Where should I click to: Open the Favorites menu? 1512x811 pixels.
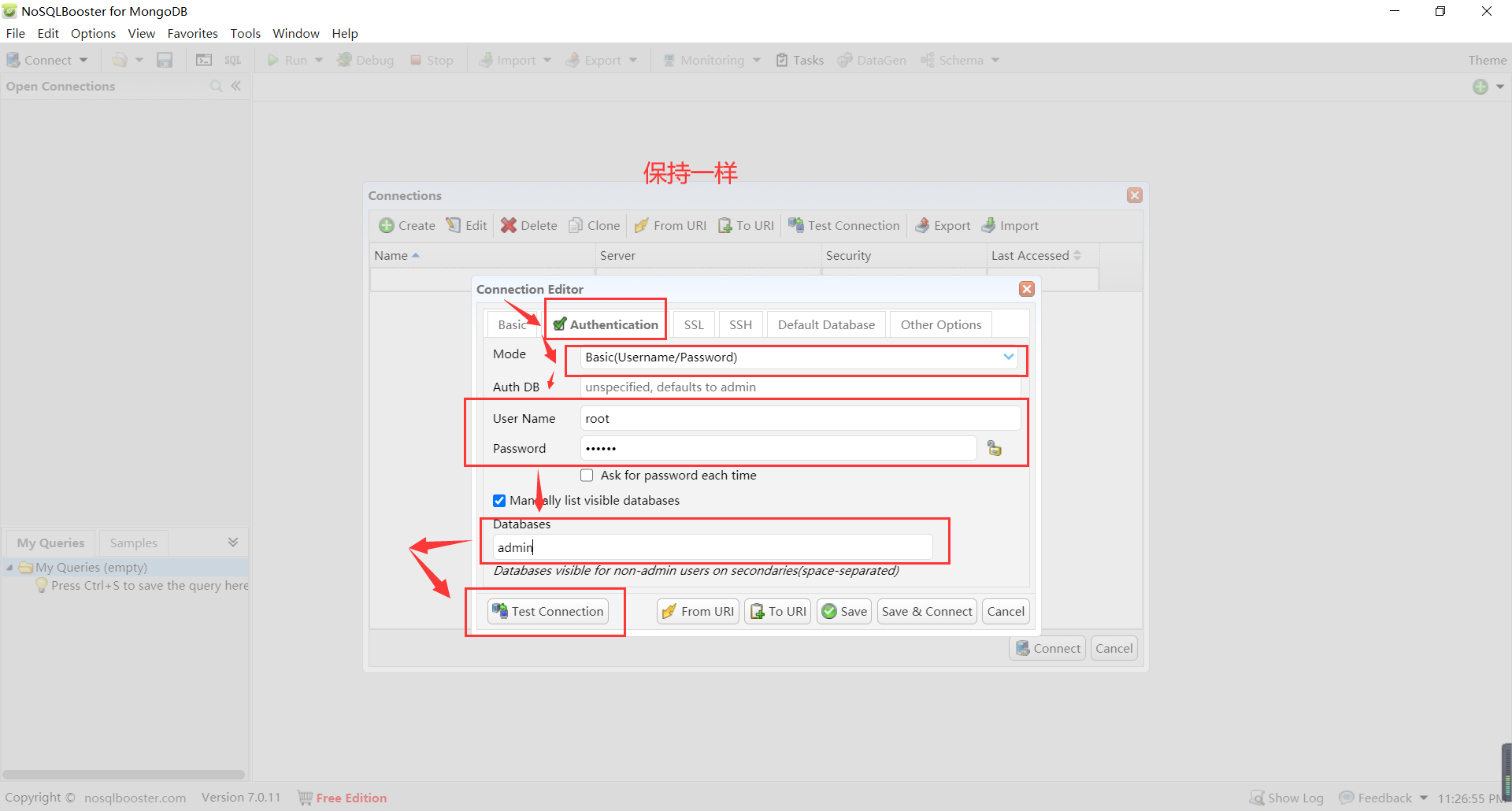pos(192,33)
